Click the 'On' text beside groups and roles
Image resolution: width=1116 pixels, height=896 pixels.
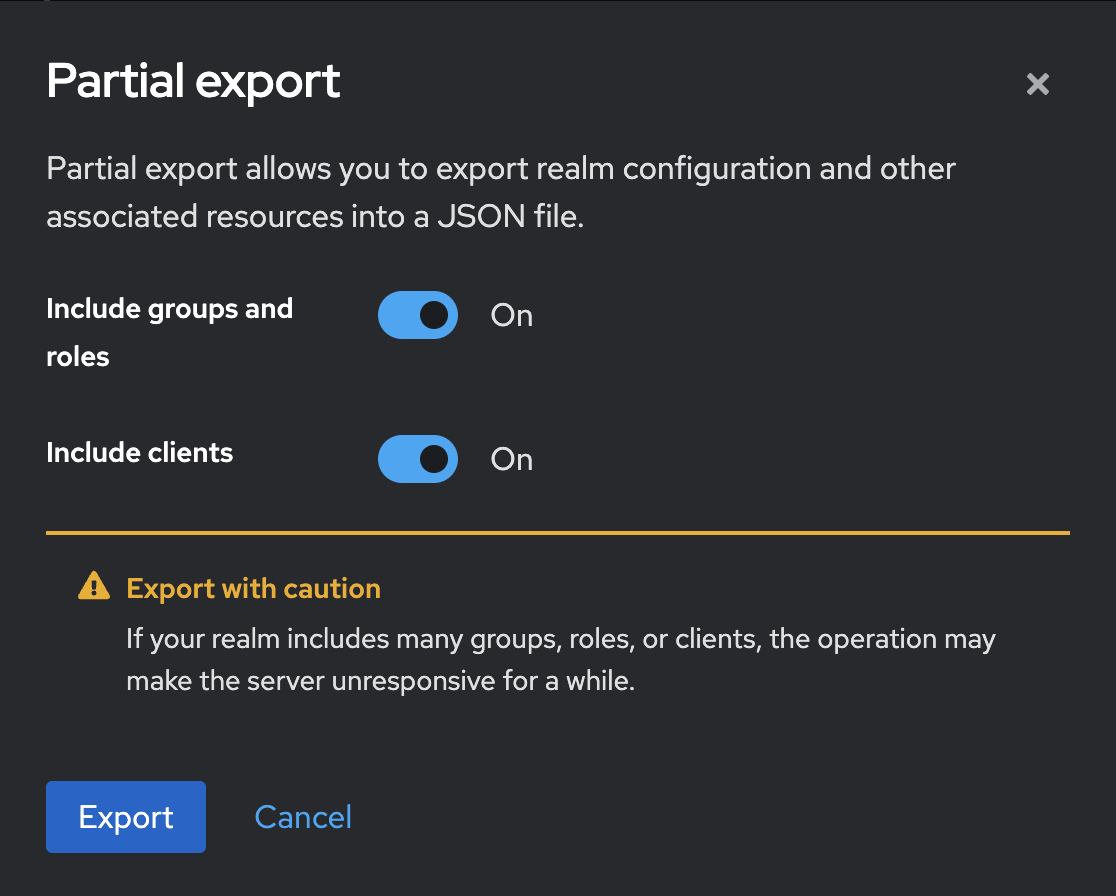(512, 315)
